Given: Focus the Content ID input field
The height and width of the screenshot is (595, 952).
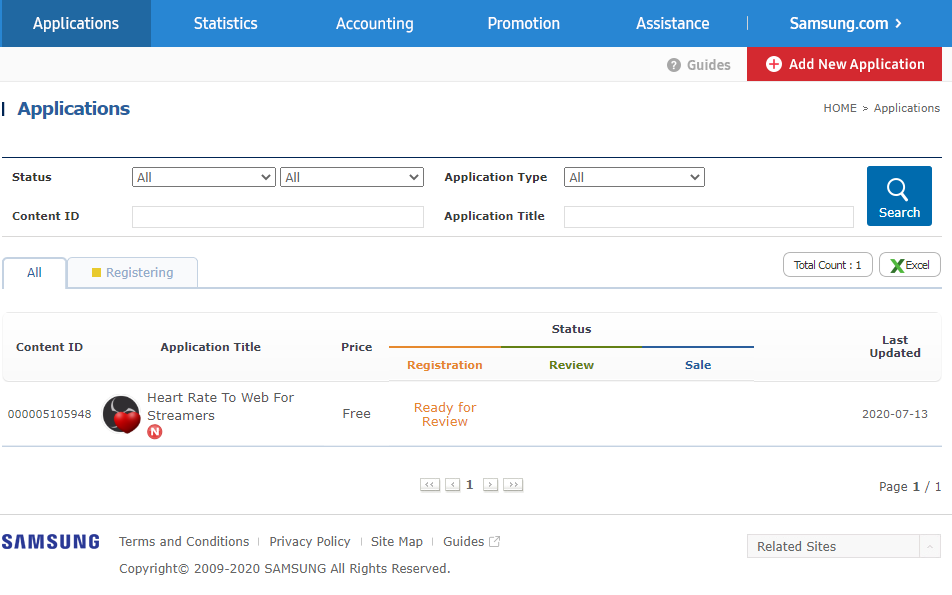Looking at the screenshot, I should coord(277,217).
